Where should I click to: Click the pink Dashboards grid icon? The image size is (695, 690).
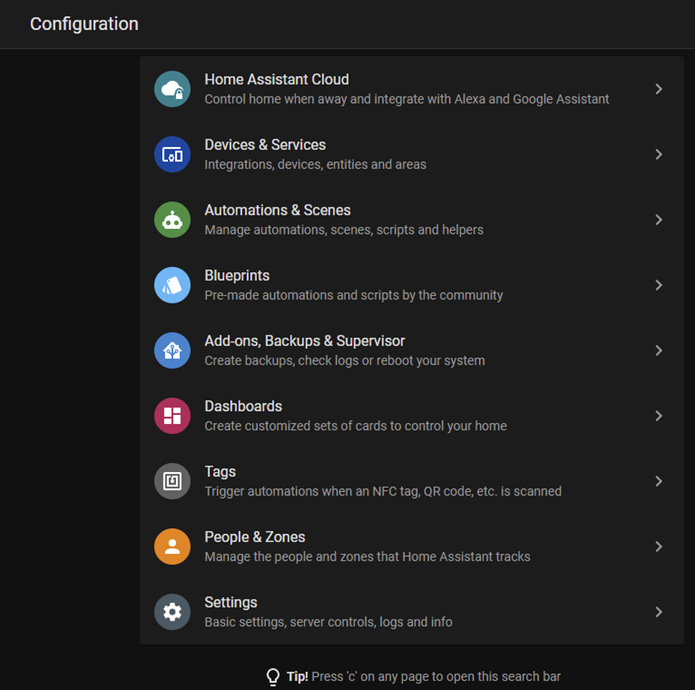click(172, 416)
